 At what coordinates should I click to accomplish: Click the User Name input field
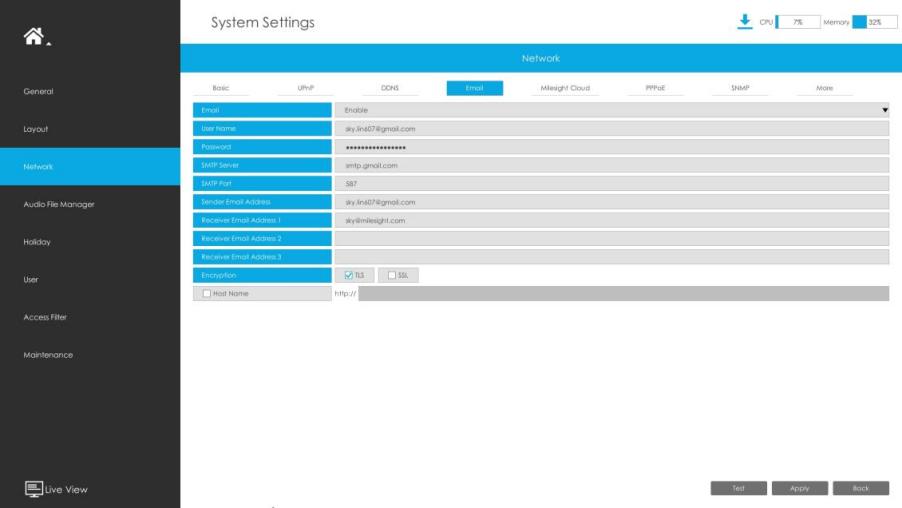point(611,129)
